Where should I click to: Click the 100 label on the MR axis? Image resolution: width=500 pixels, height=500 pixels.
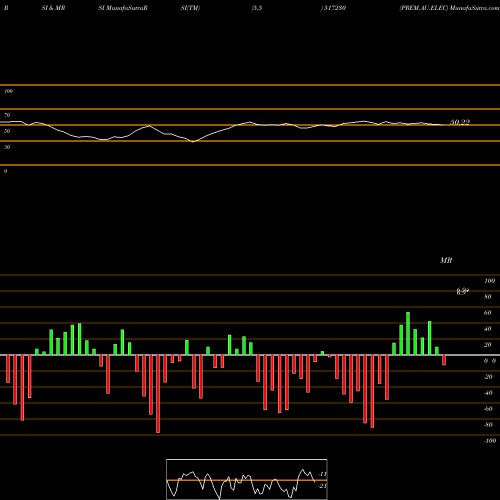pyautogui.click(x=489, y=281)
